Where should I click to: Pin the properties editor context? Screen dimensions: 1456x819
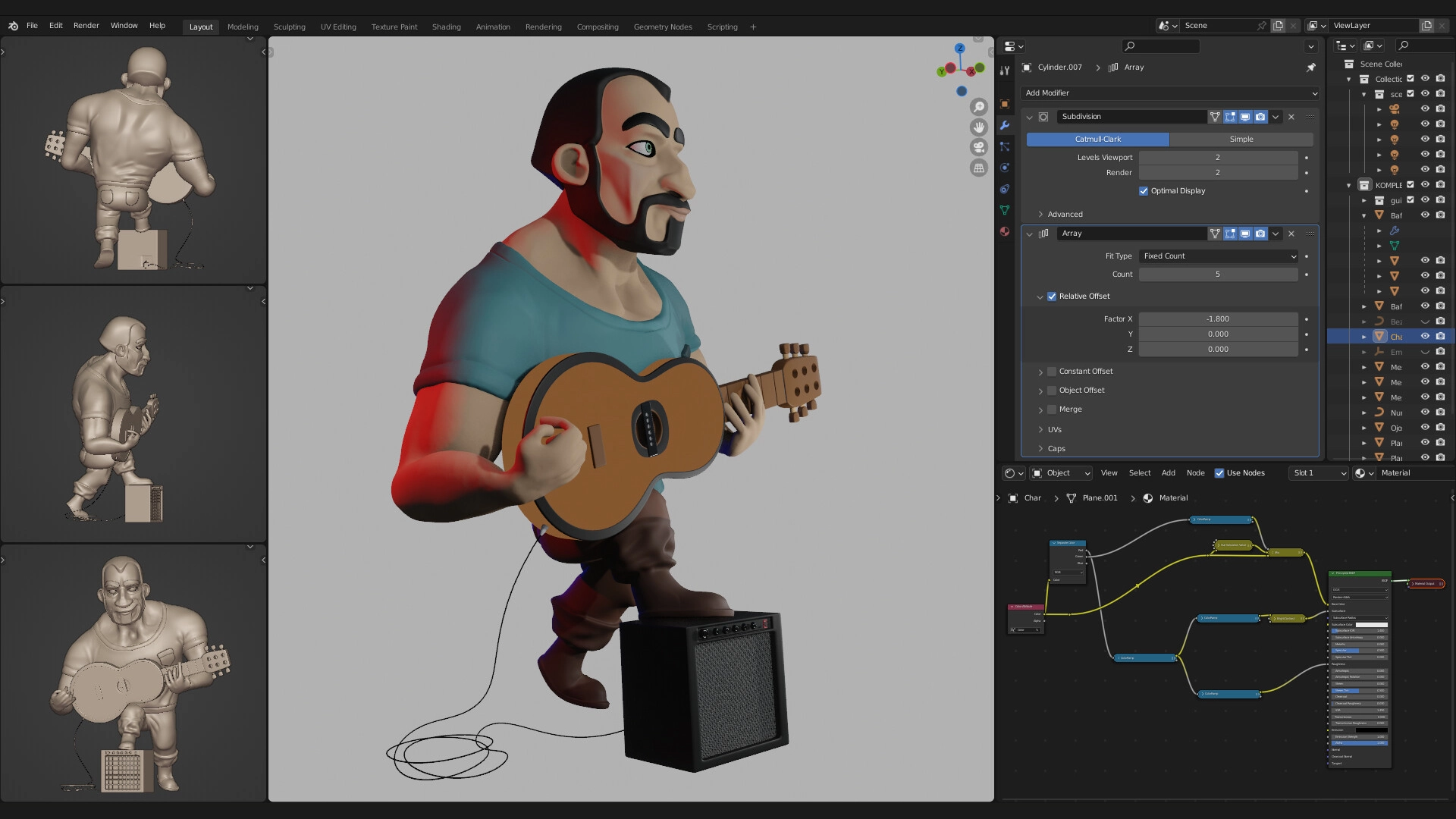coord(1311,67)
